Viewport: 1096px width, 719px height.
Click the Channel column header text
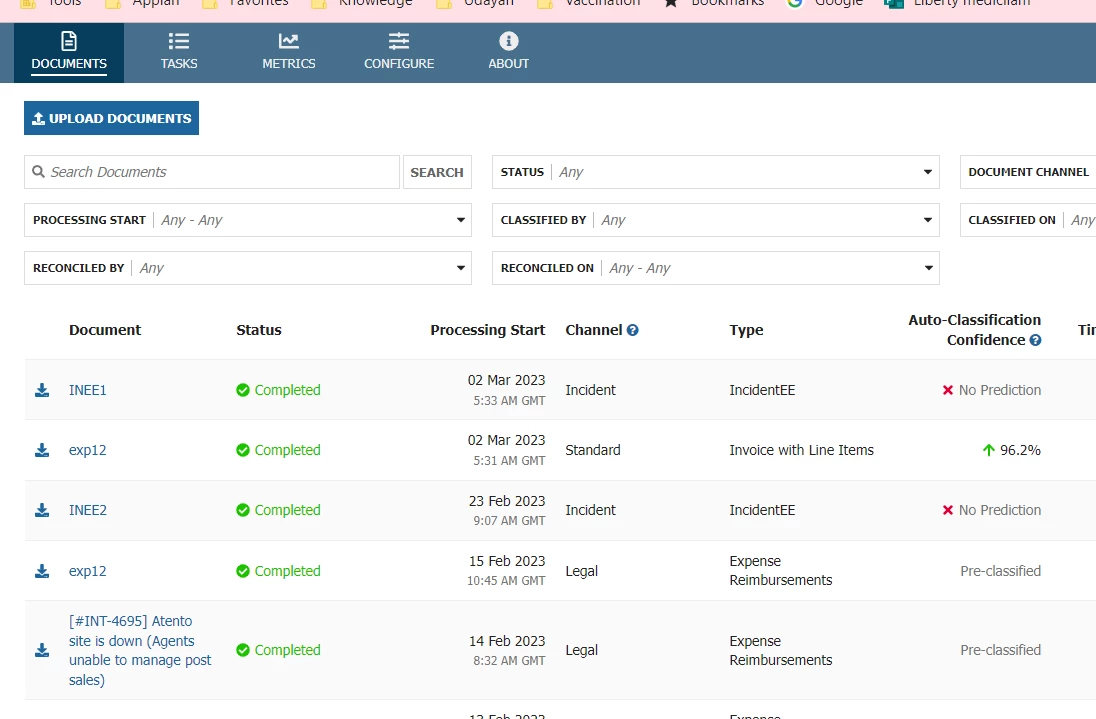click(593, 330)
